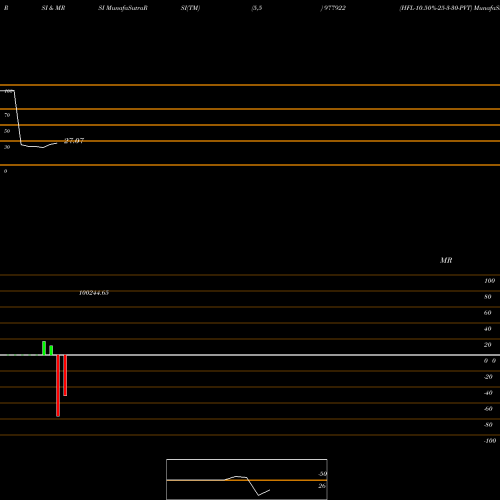Image resolution: width=500 pixels, height=500 pixels.
Task: Open the mini RSI preview chart
Action: point(247,479)
